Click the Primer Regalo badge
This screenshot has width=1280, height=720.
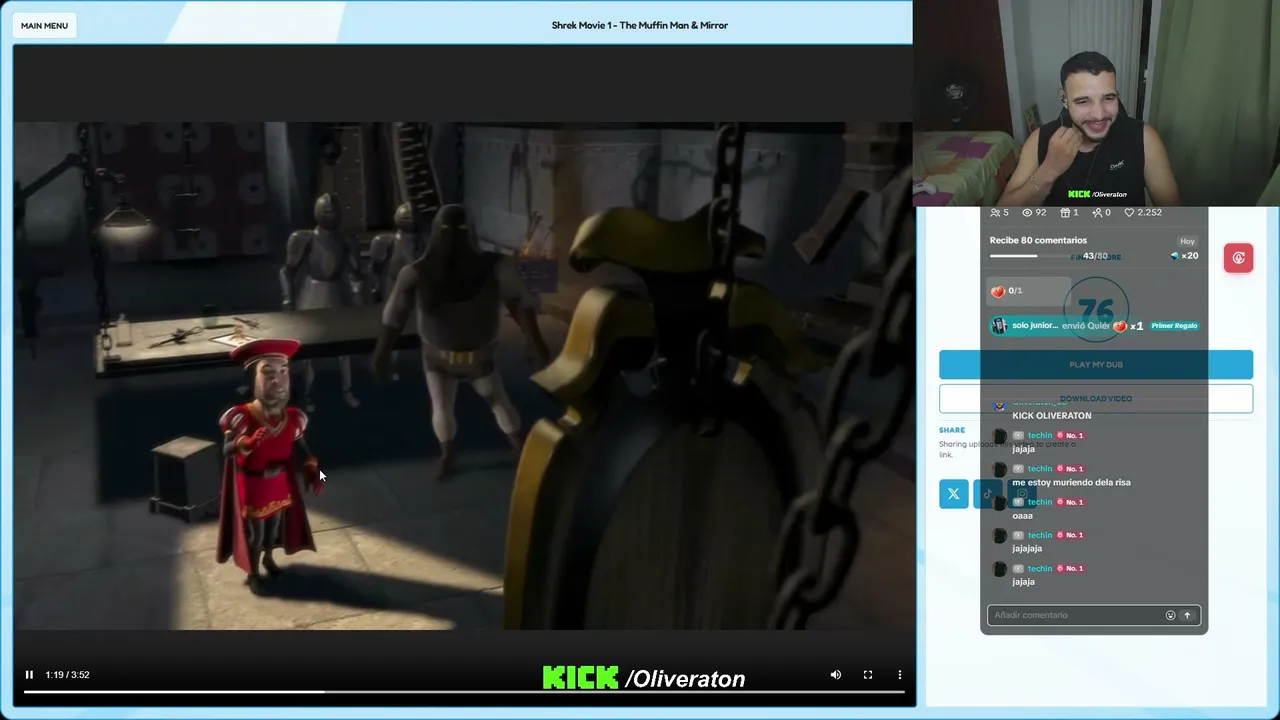click(x=1174, y=326)
